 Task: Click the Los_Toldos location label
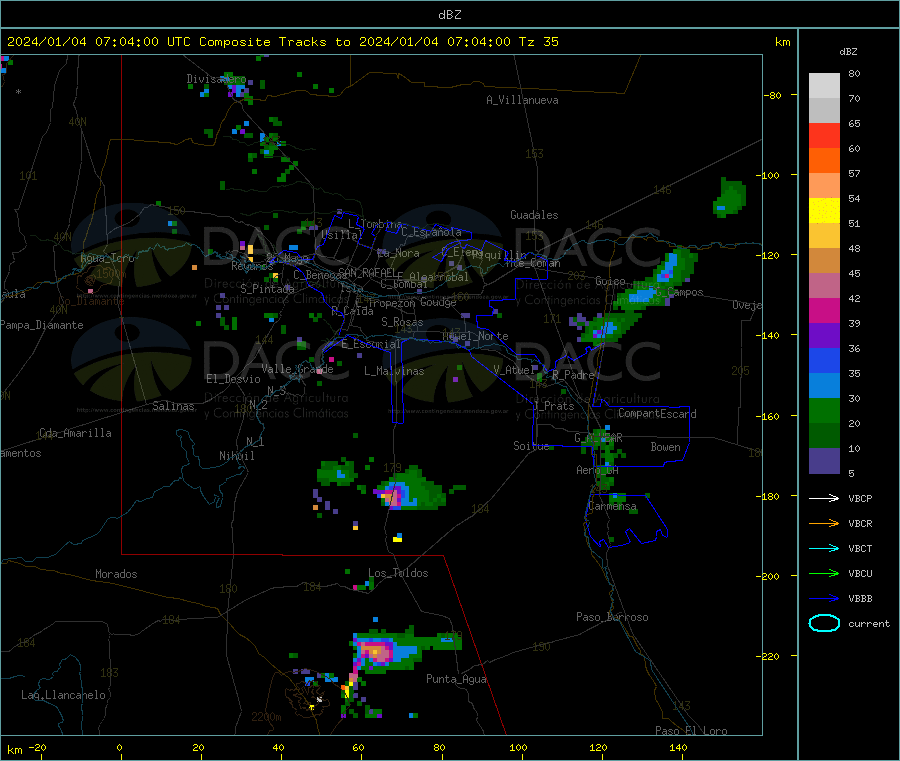pyautogui.click(x=398, y=573)
